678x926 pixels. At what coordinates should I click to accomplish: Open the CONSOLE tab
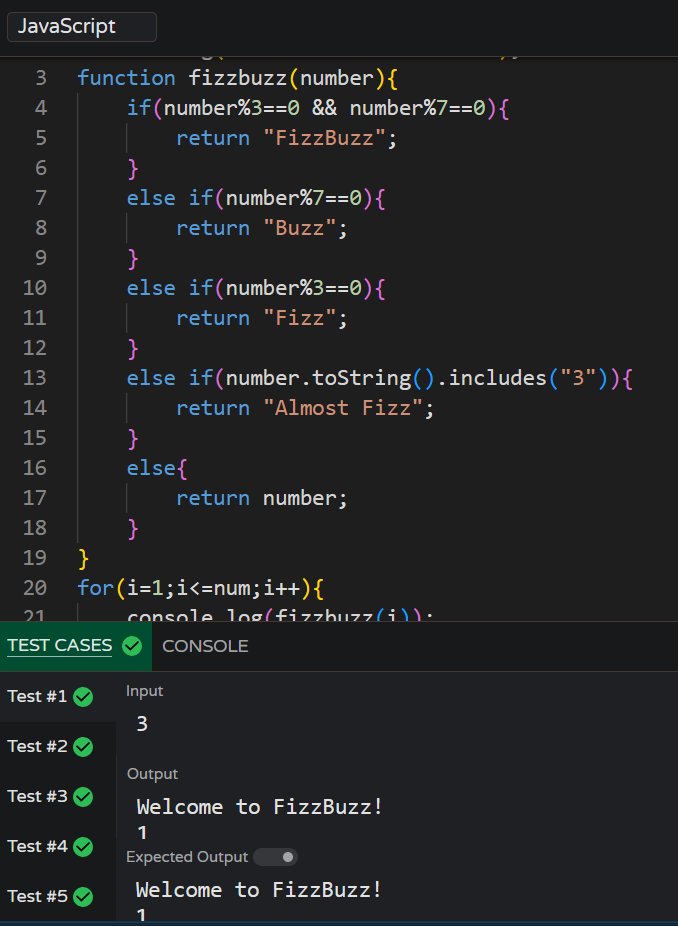click(205, 646)
